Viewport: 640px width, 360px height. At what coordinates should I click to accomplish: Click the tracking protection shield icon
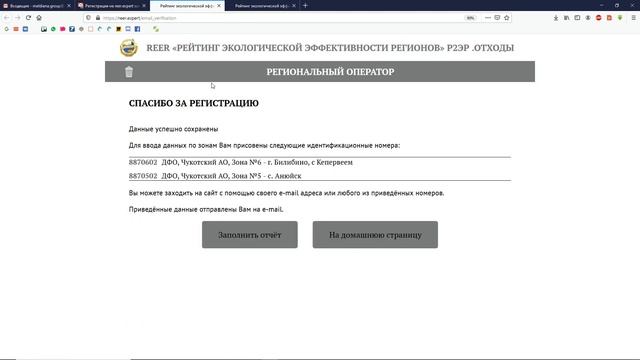pyautogui.click(x=89, y=18)
